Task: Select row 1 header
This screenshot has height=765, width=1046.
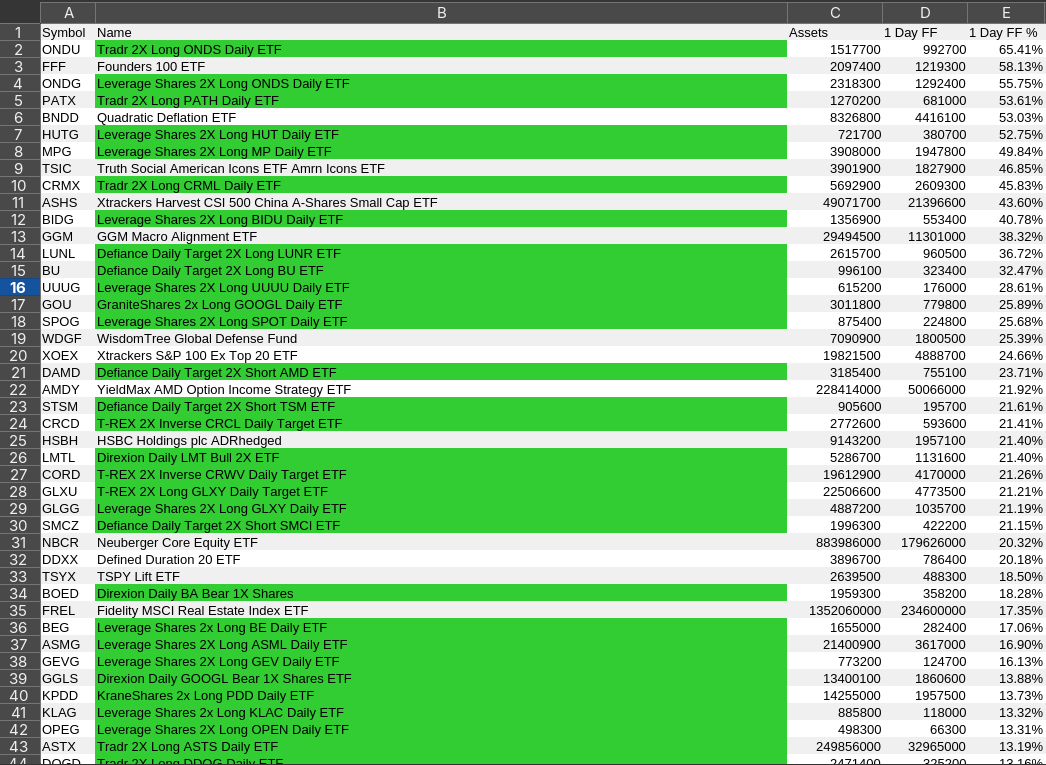Action: click(x=20, y=33)
